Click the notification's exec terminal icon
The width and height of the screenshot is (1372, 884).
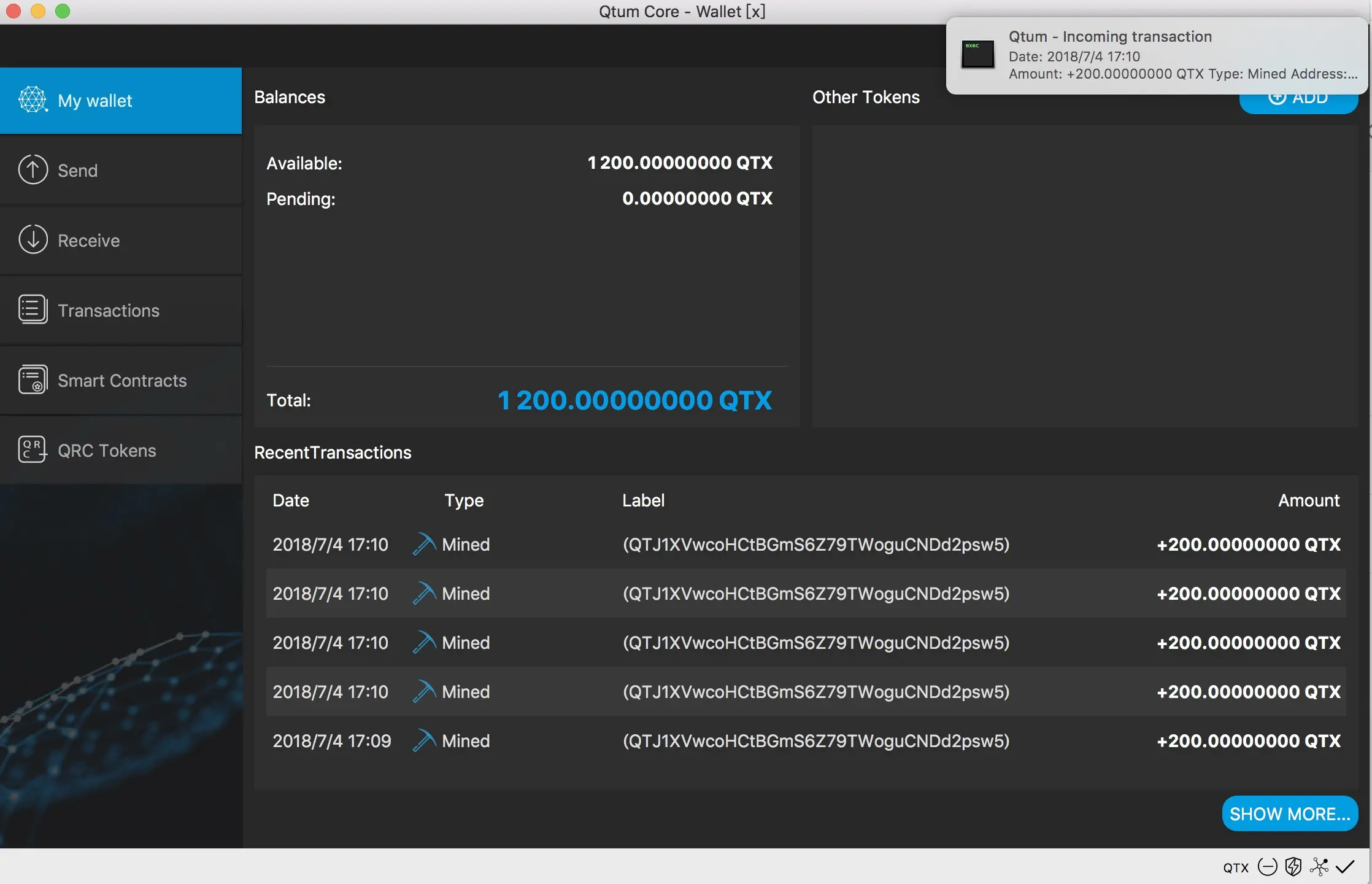(x=977, y=55)
